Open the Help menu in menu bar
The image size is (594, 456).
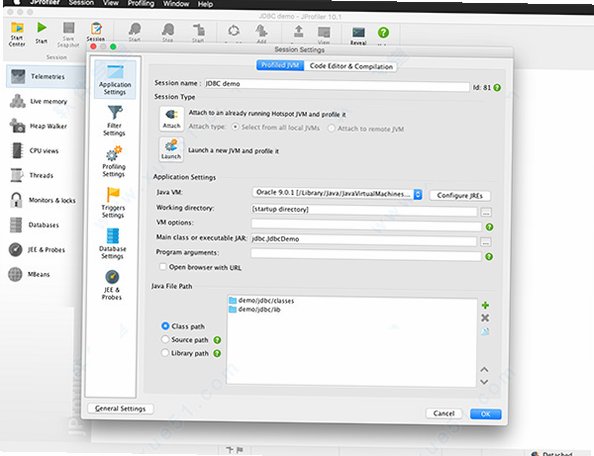(x=205, y=4)
